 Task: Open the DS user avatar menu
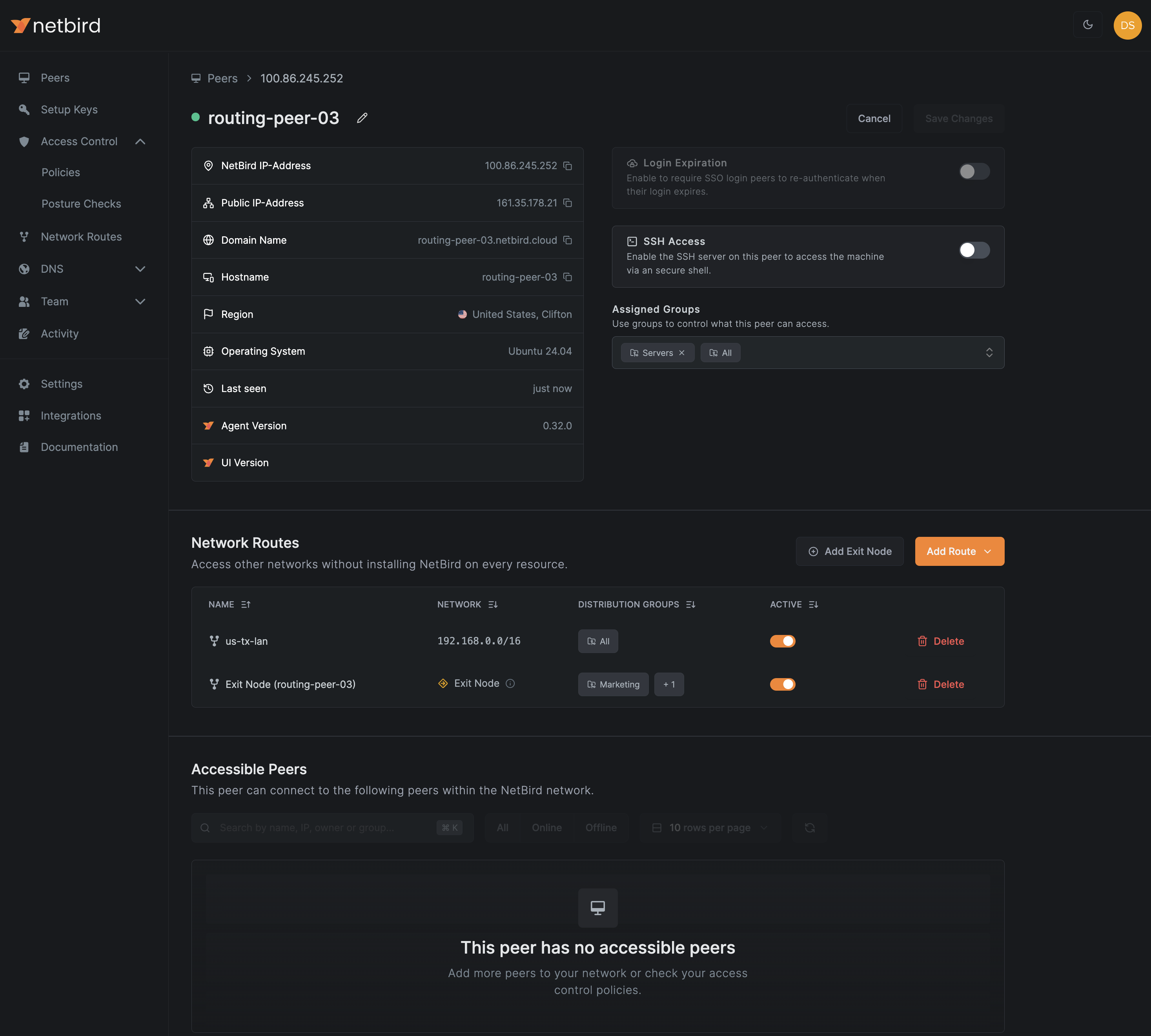click(x=1127, y=25)
